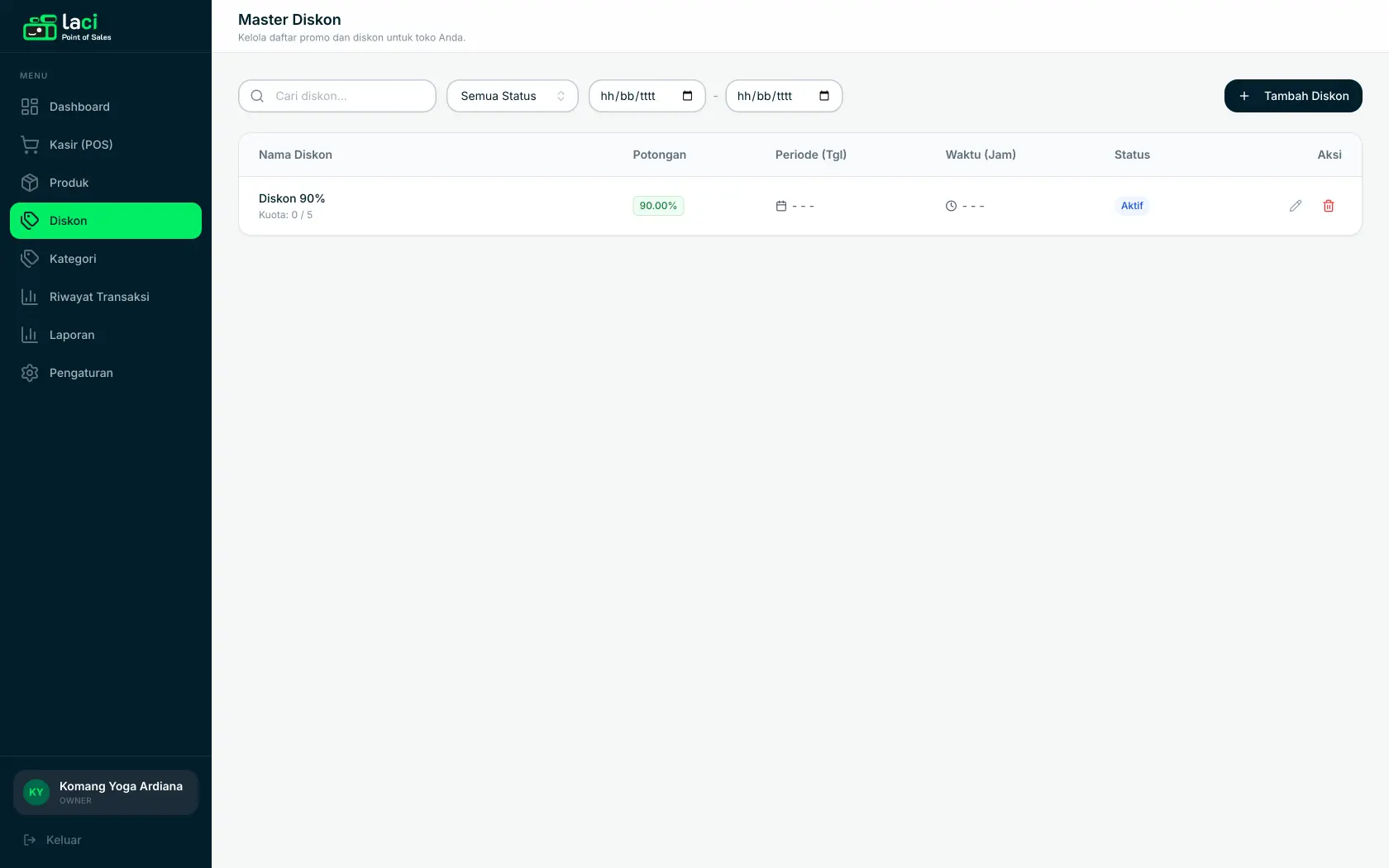Click the Pengaturan gear icon
1389x868 pixels.
point(30,373)
